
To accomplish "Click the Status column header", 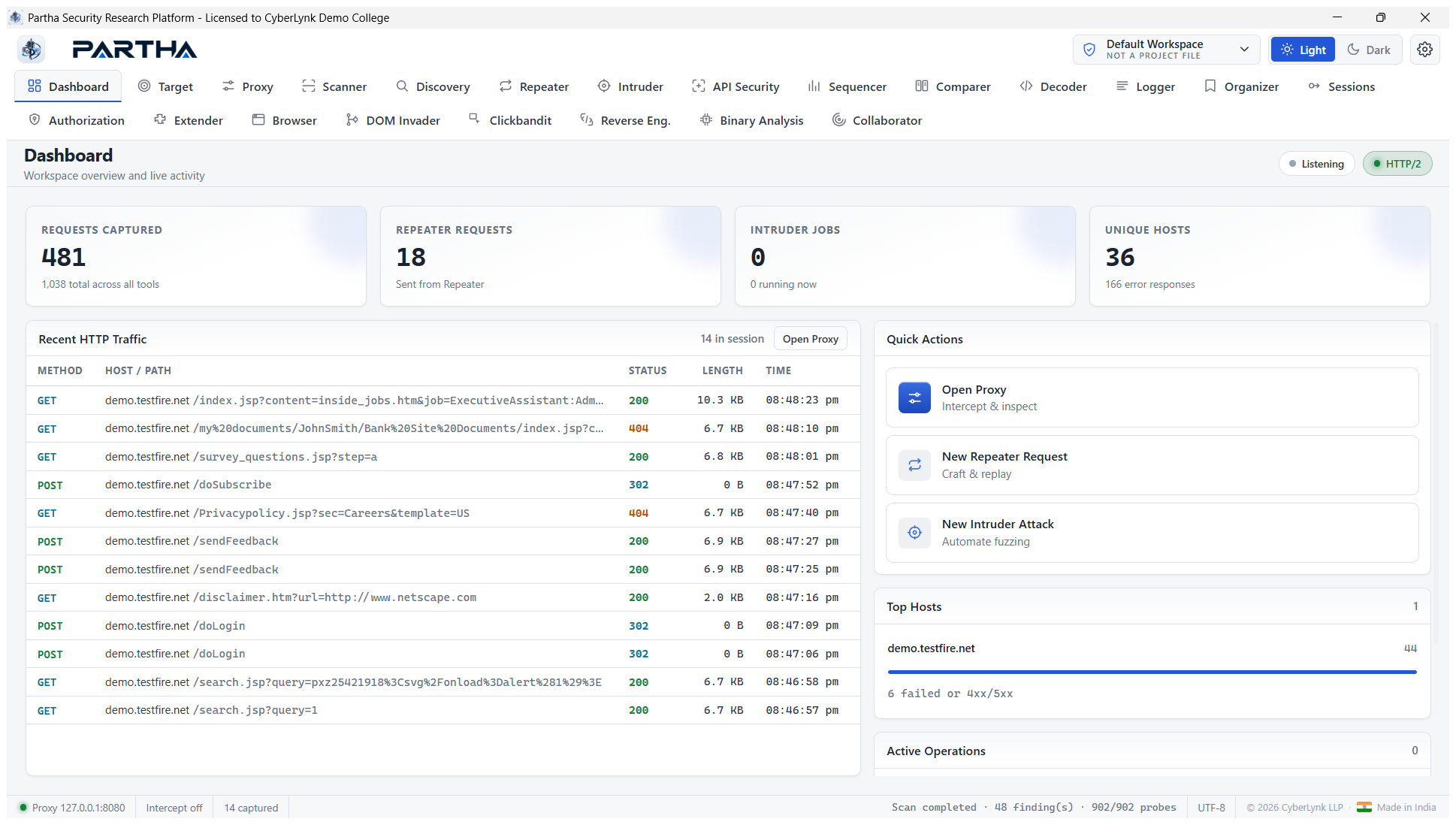I will [x=648, y=370].
